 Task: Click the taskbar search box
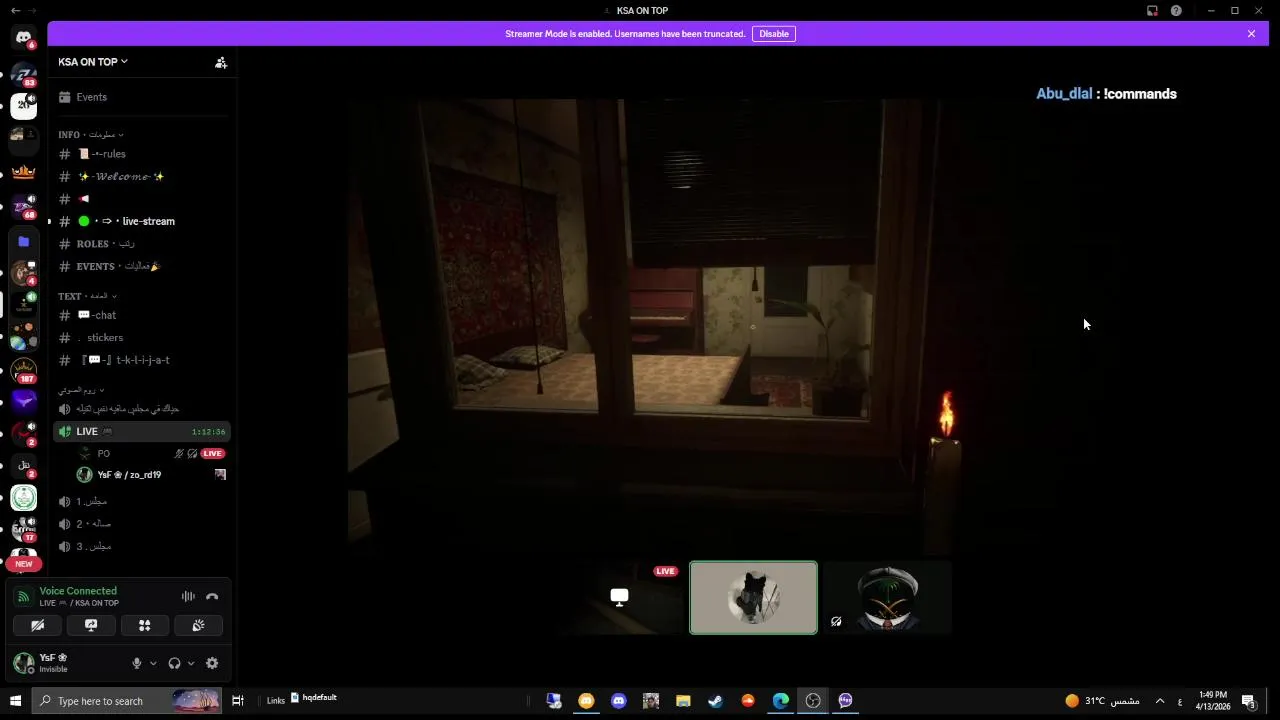click(127, 701)
